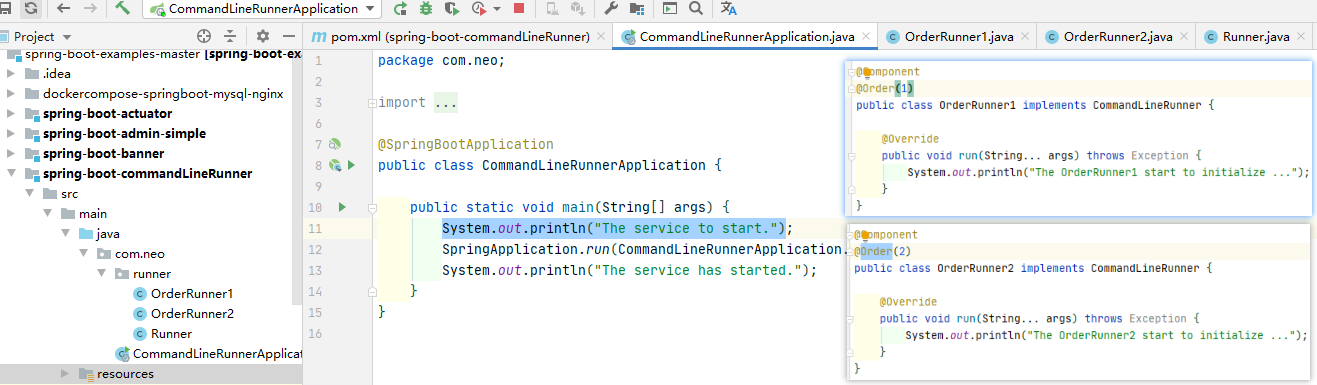
Task: Collapse the com.neo package
Action: (84, 254)
